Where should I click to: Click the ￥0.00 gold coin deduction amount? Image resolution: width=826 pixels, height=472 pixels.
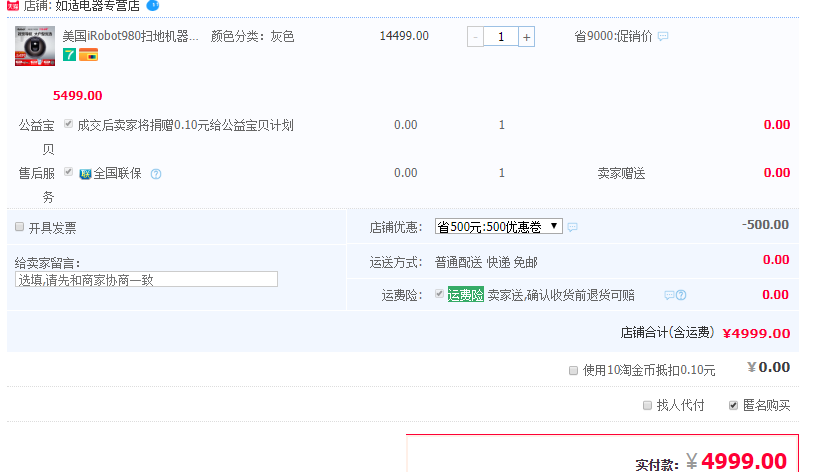tap(769, 367)
